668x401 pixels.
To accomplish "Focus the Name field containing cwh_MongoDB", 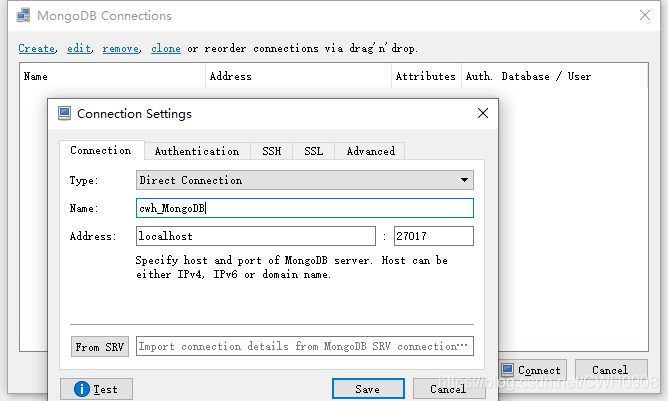I will pos(305,208).
